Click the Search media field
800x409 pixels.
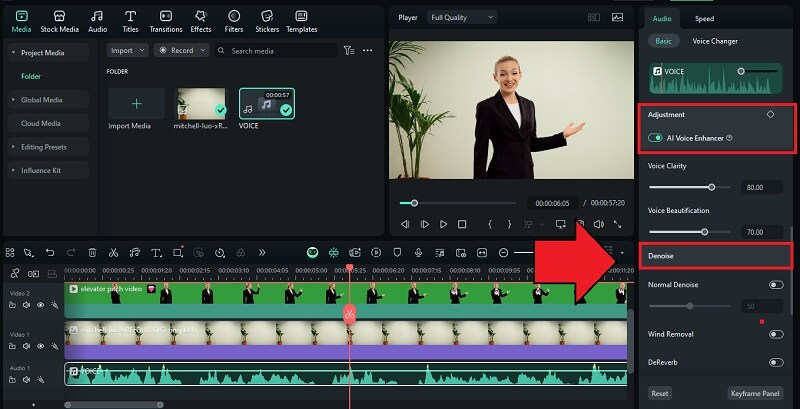pyautogui.click(x=276, y=51)
